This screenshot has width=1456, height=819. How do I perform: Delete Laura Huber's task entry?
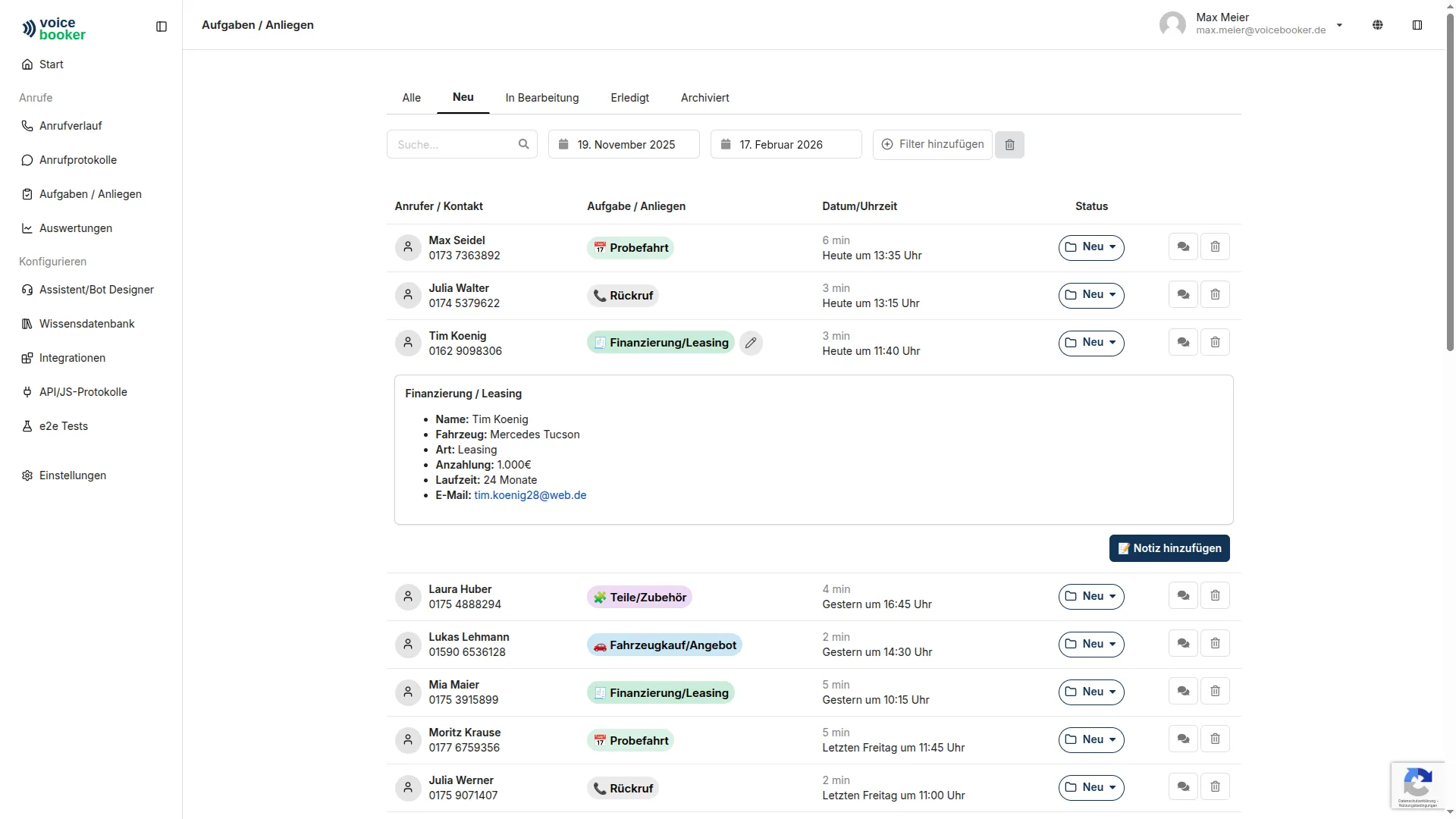coord(1215,596)
